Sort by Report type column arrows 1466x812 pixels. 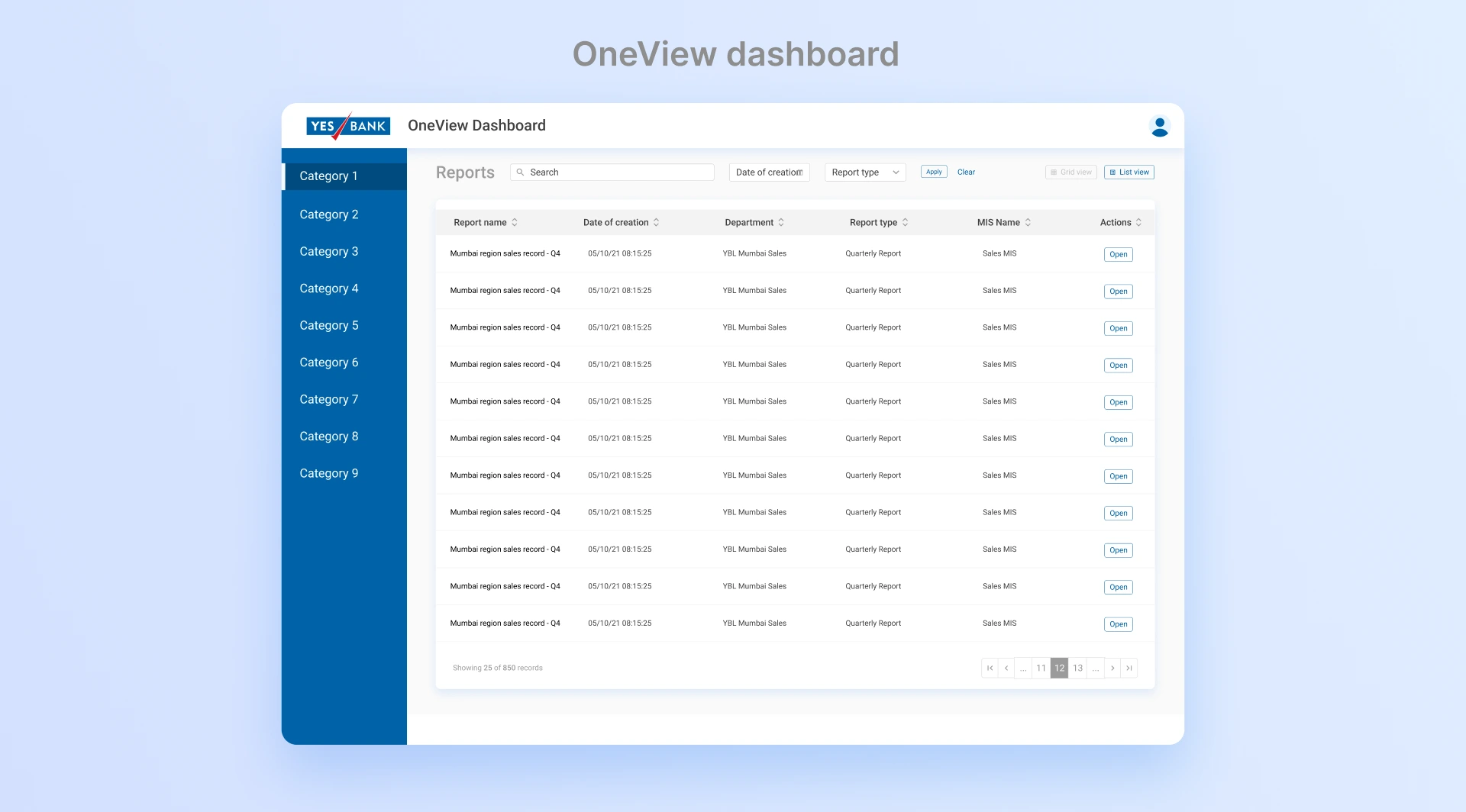coord(906,222)
